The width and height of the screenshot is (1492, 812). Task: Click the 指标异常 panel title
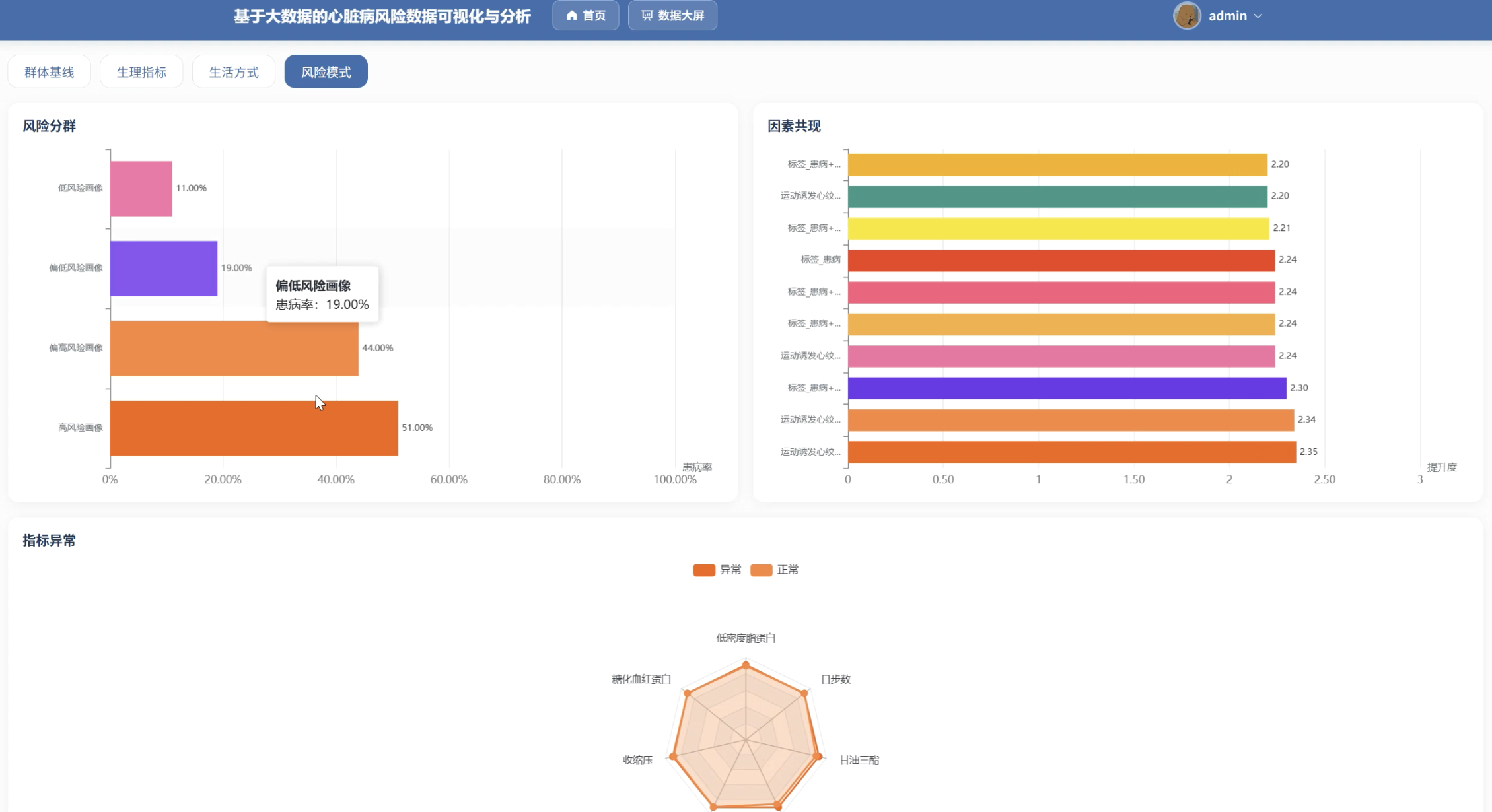coord(50,541)
